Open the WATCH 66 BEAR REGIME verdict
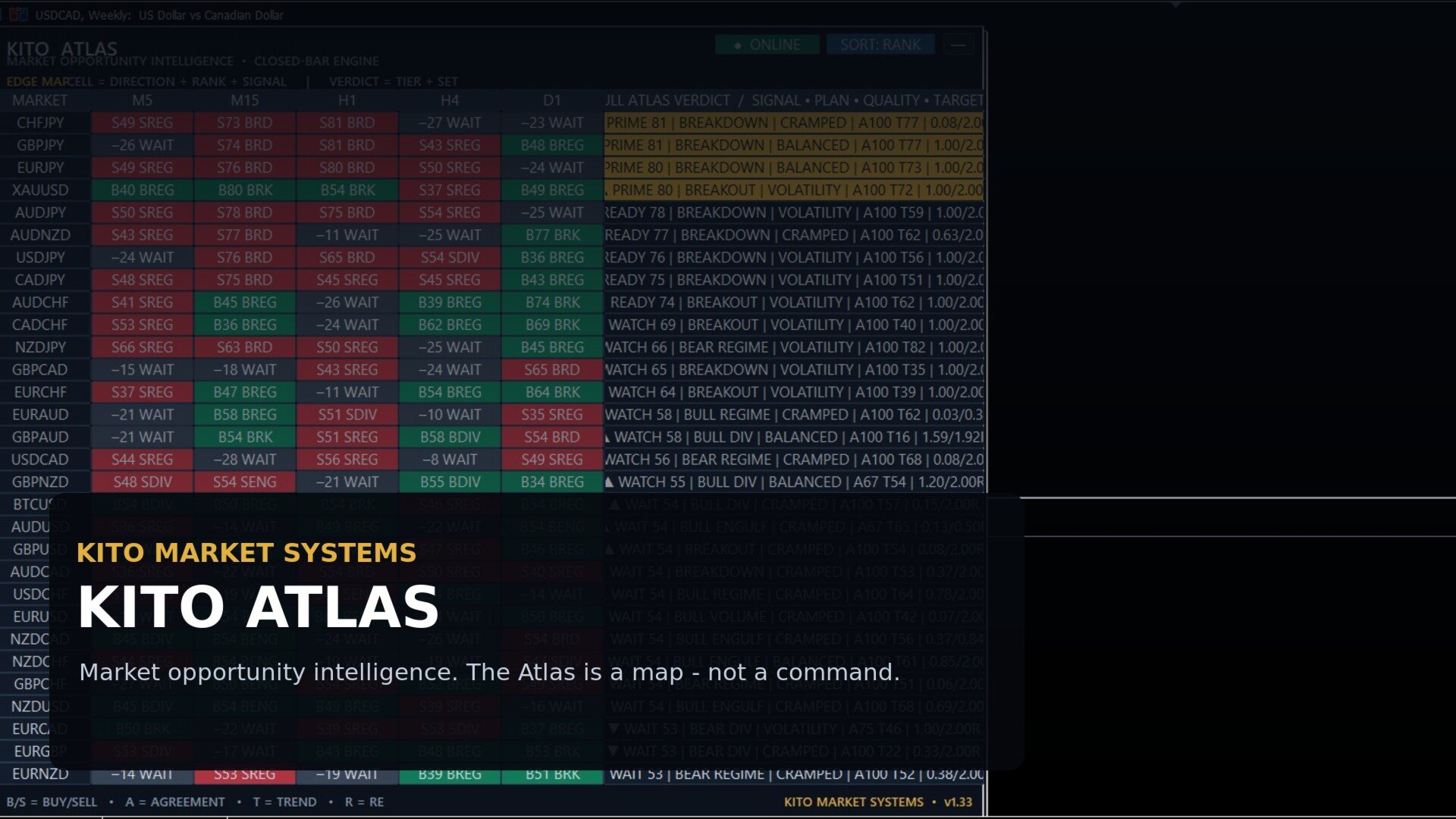The image size is (1456, 819). [x=794, y=347]
